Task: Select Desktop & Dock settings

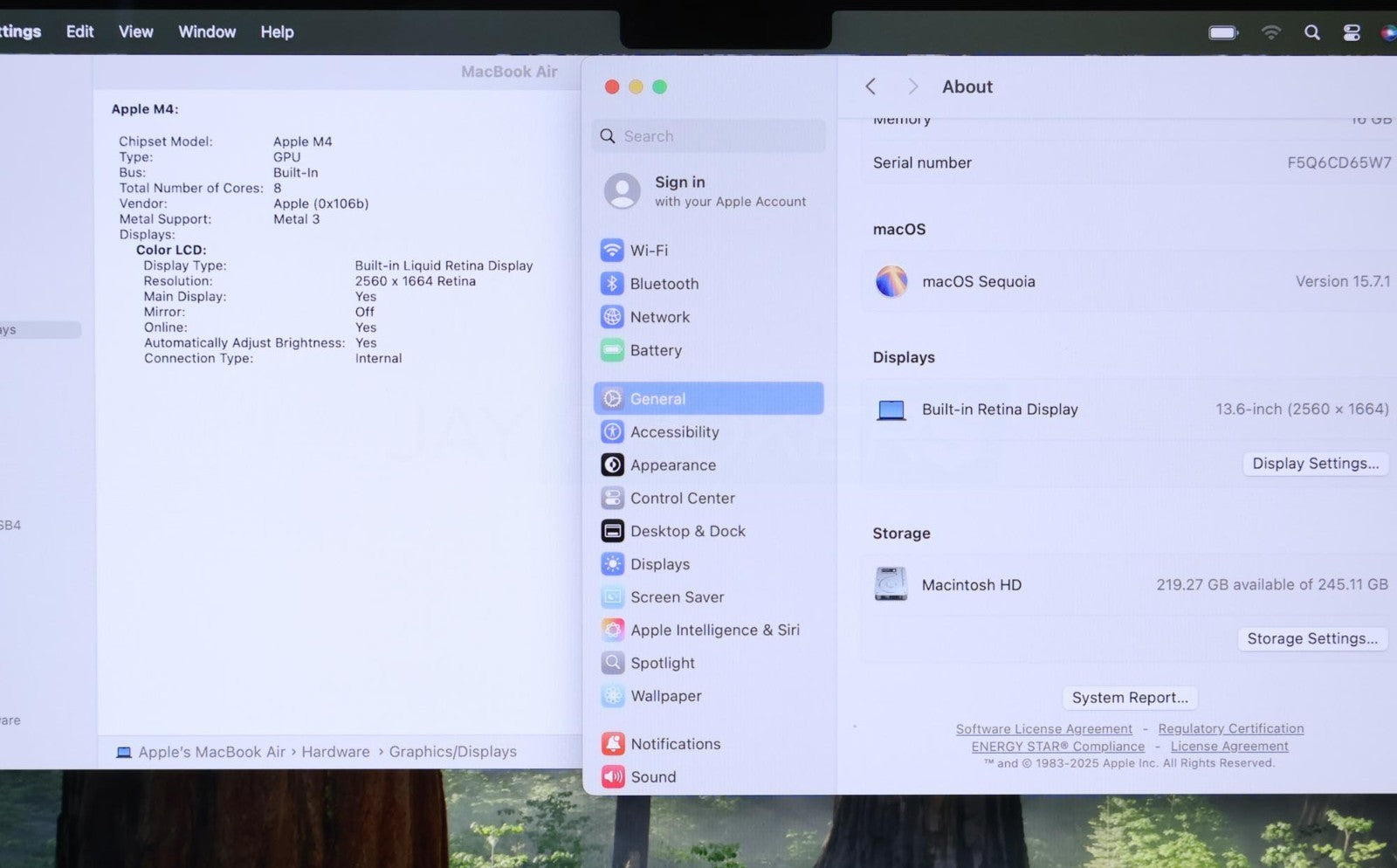Action: pyautogui.click(x=687, y=531)
